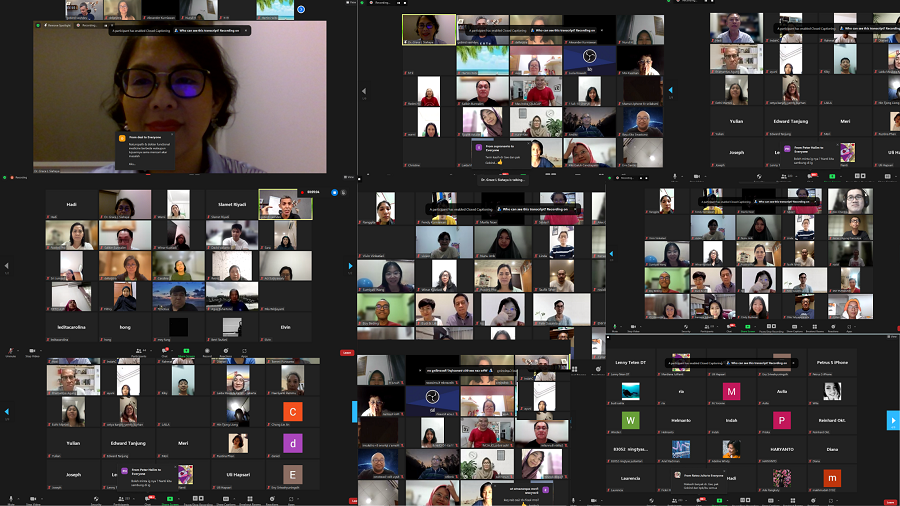Go to next gallery page in Slamet Riyadi window
Viewport: 900px width, 506px height.
[350, 266]
